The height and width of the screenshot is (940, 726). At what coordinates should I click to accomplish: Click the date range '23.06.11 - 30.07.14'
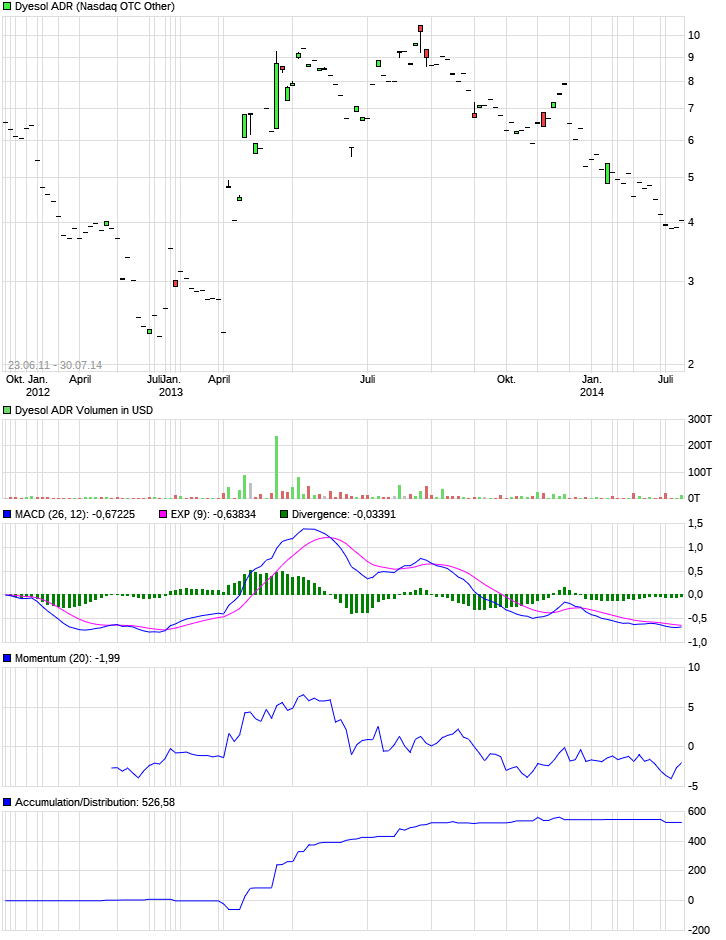(55, 365)
